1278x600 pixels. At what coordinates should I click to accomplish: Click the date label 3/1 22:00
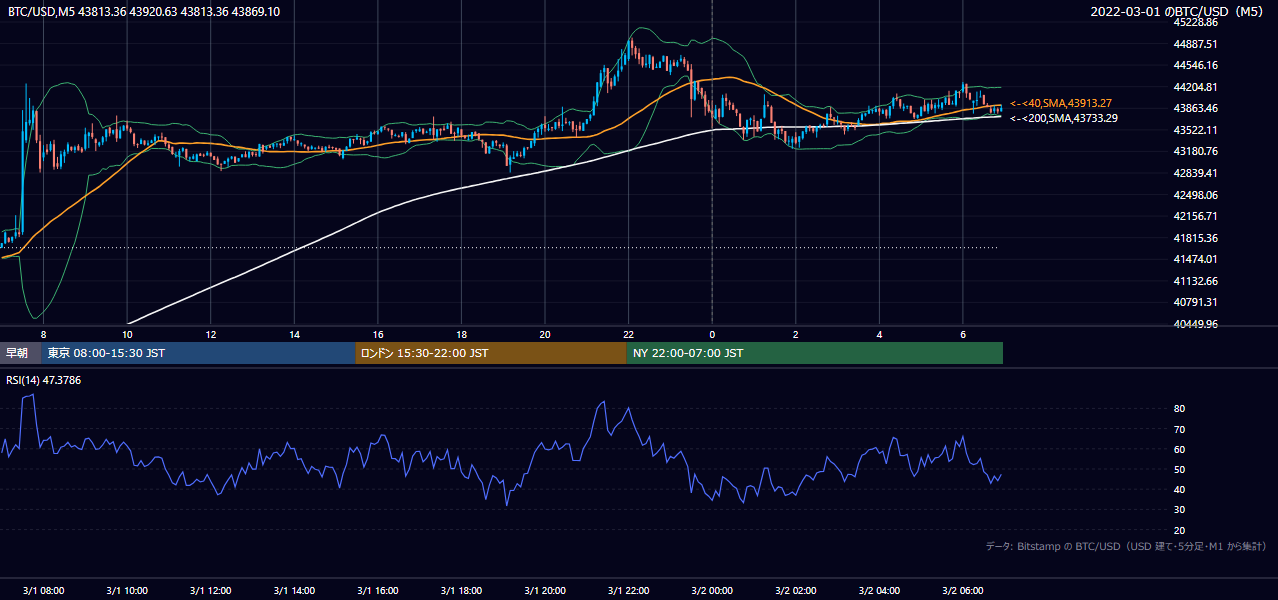[x=628, y=591]
